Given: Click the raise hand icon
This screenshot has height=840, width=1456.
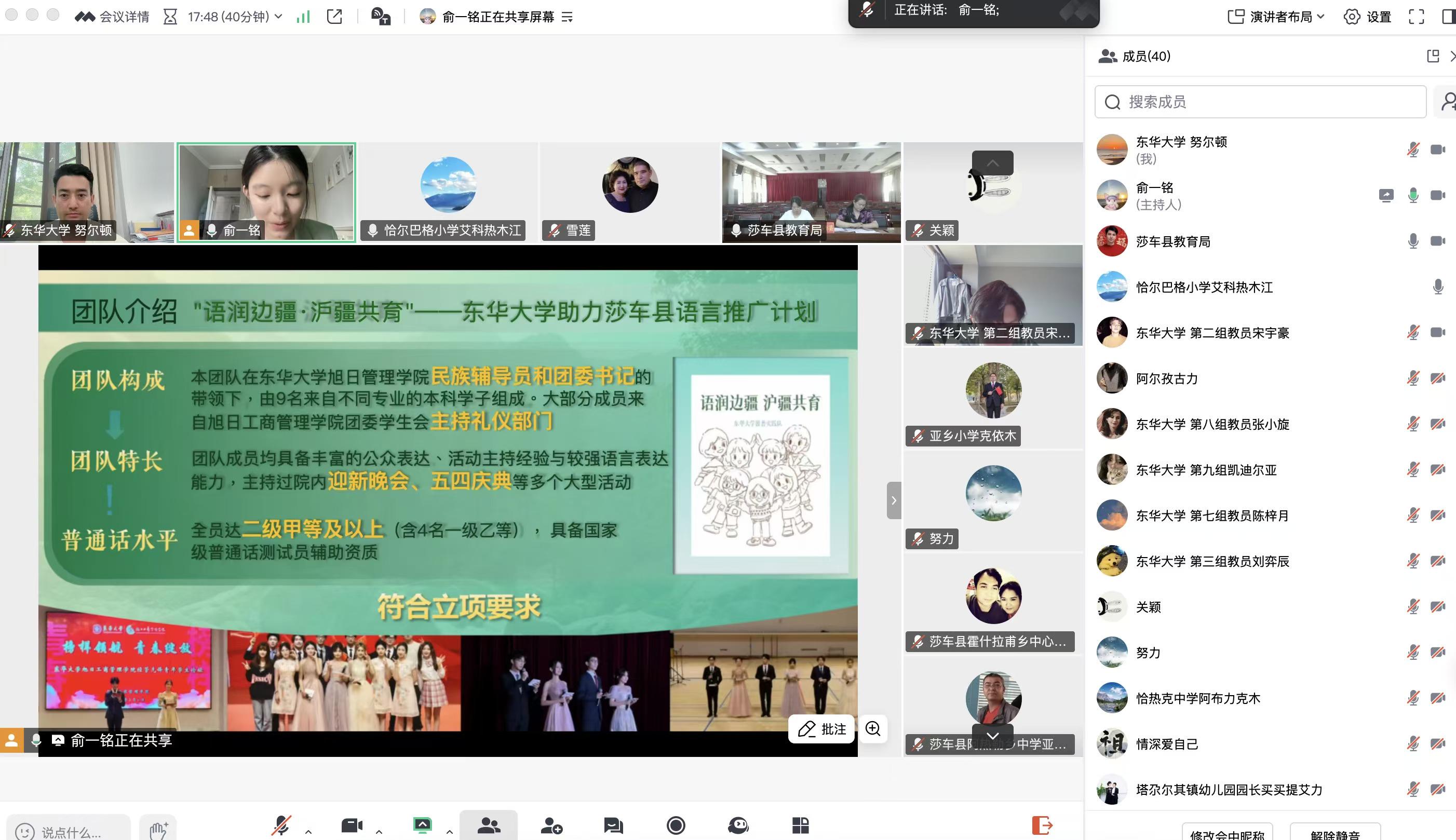Looking at the screenshot, I should pos(158,830).
